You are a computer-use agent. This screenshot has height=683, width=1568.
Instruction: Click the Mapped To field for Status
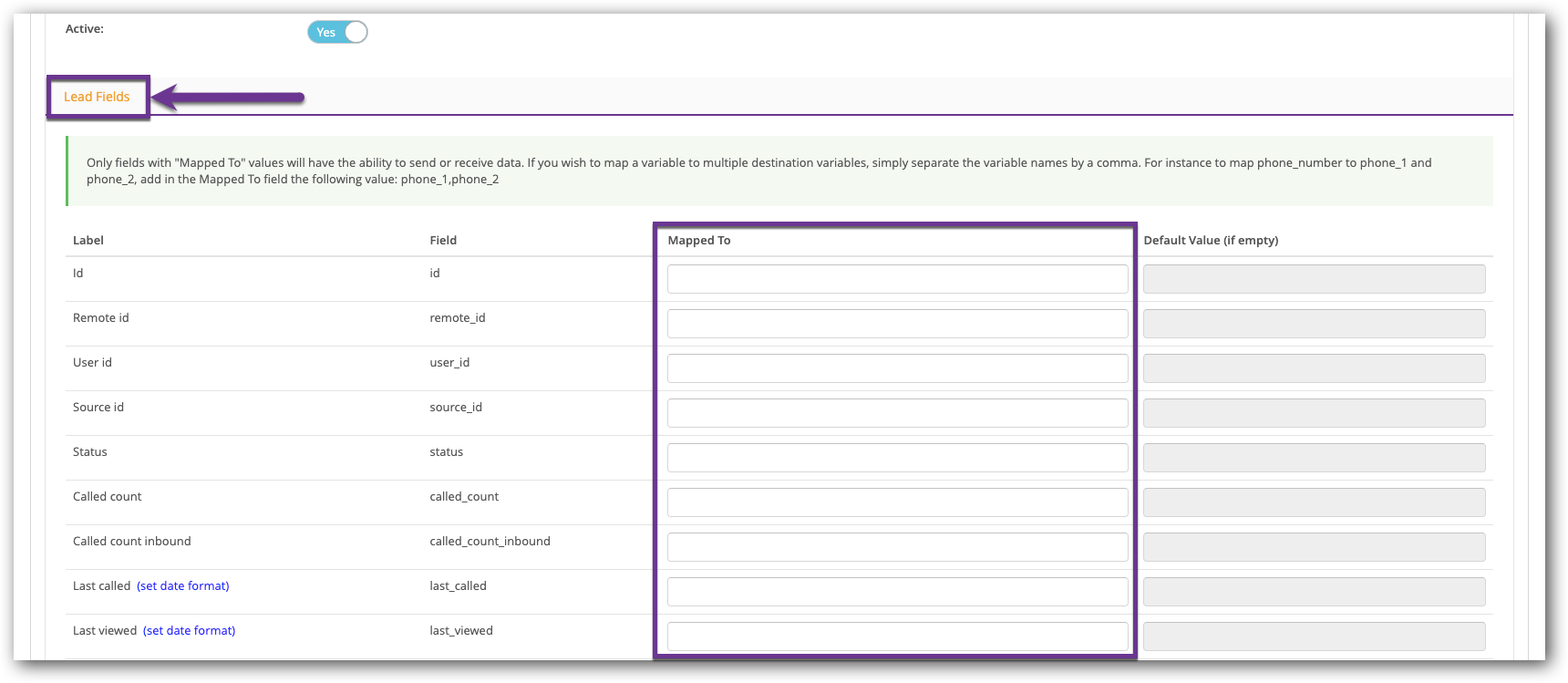point(897,458)
